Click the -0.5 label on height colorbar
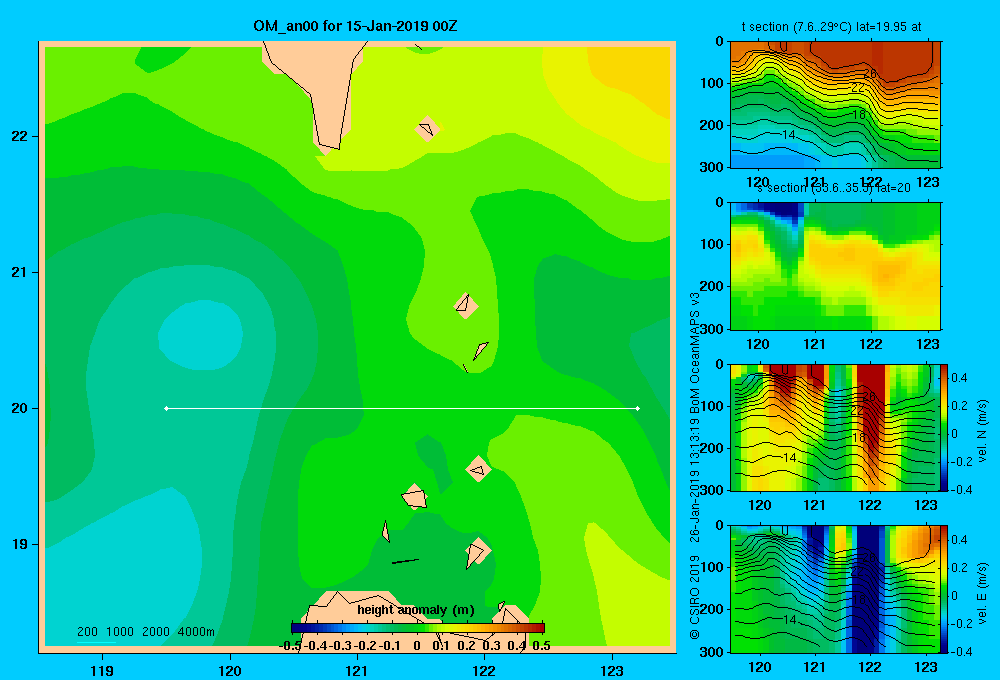The image size is (1000, 680). [290, 646]
